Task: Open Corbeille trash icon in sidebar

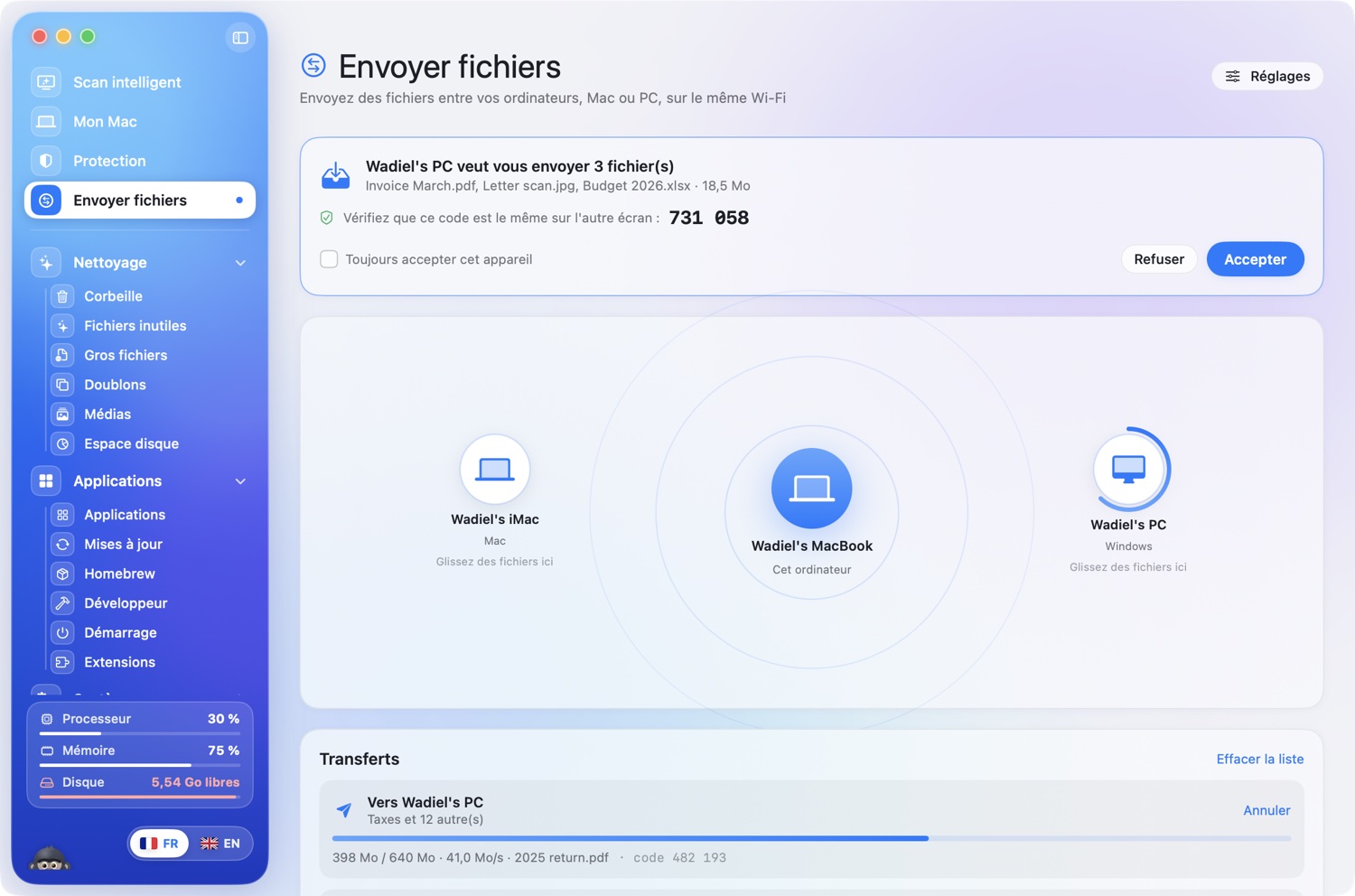Action: tap(62, 296)
